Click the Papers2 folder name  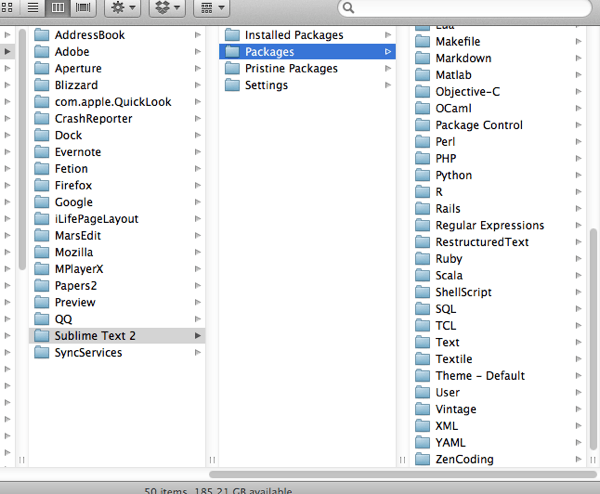tap(76, 286)
